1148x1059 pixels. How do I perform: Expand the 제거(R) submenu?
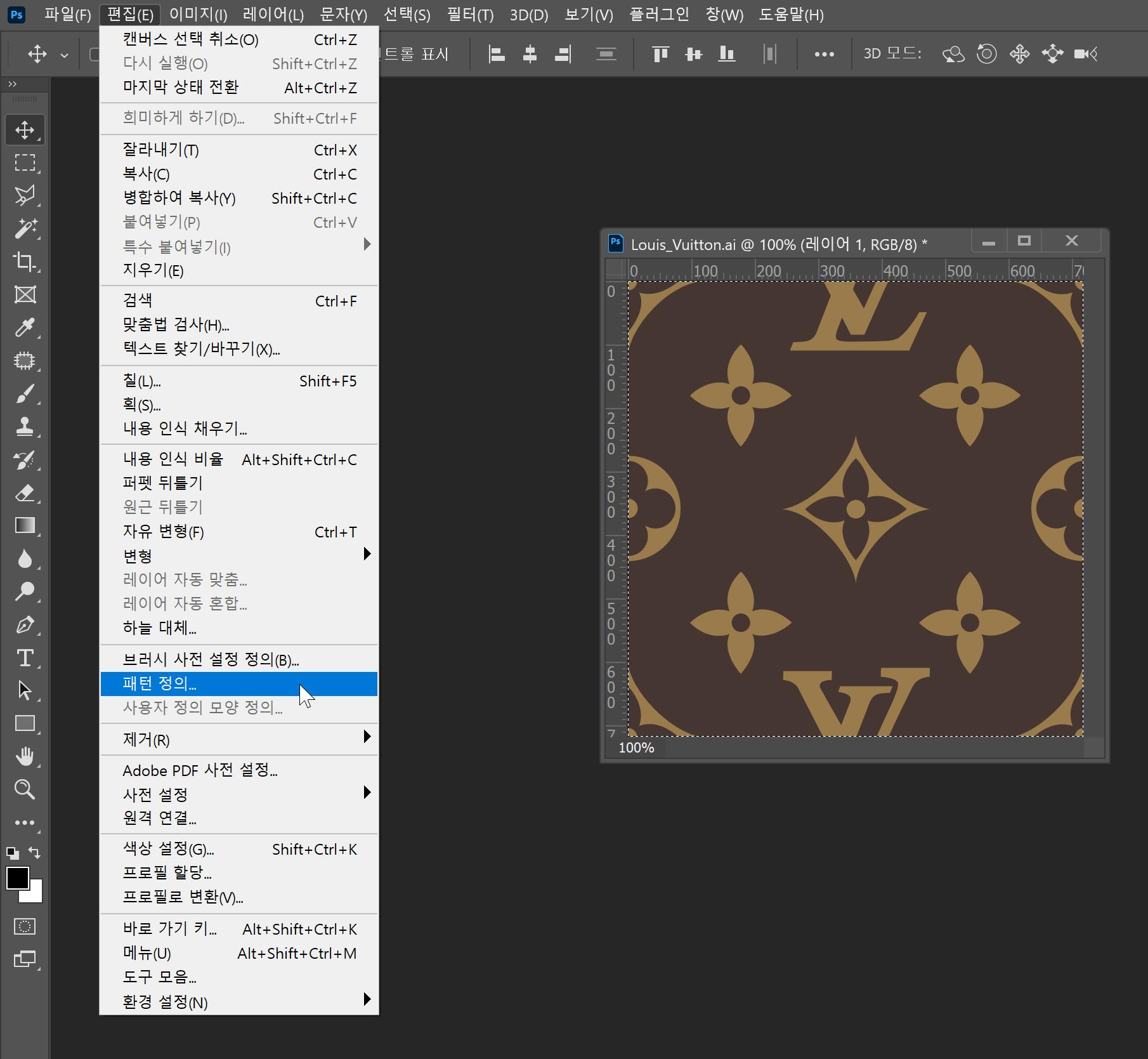click(239, 739)
